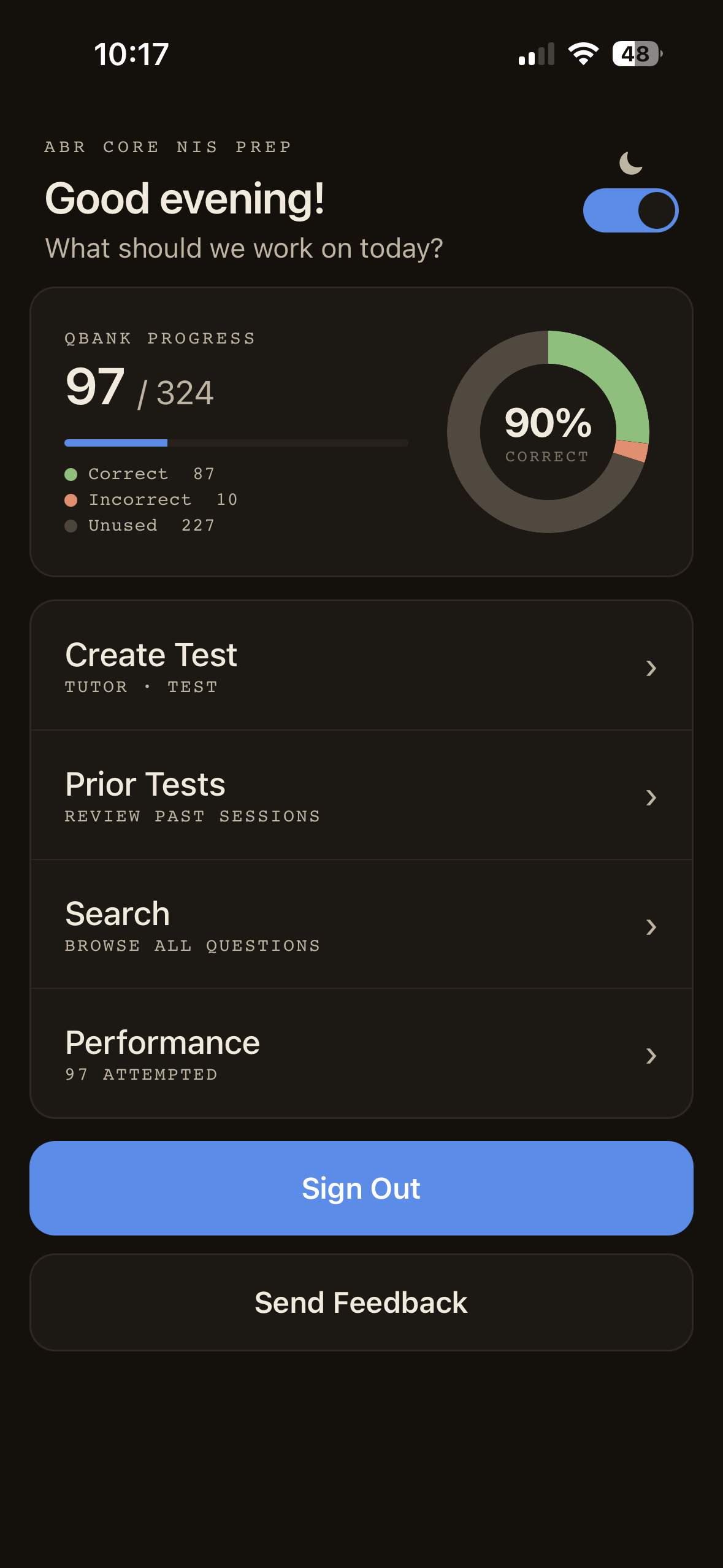
Task: Open Create Test via its chevron
Action: tap(652, 668)
